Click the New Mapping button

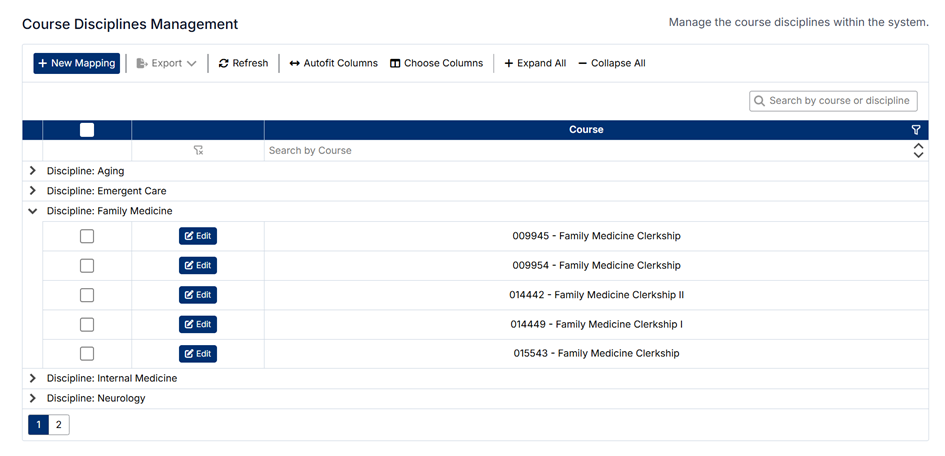pos(77,63)
